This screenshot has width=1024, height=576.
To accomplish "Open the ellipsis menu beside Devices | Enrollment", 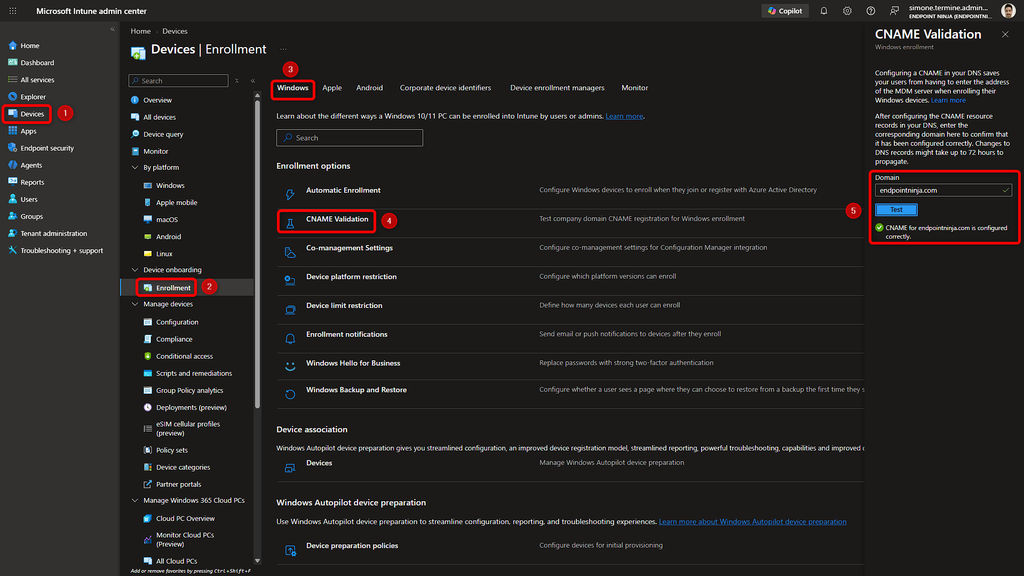I will pos(283,50).
